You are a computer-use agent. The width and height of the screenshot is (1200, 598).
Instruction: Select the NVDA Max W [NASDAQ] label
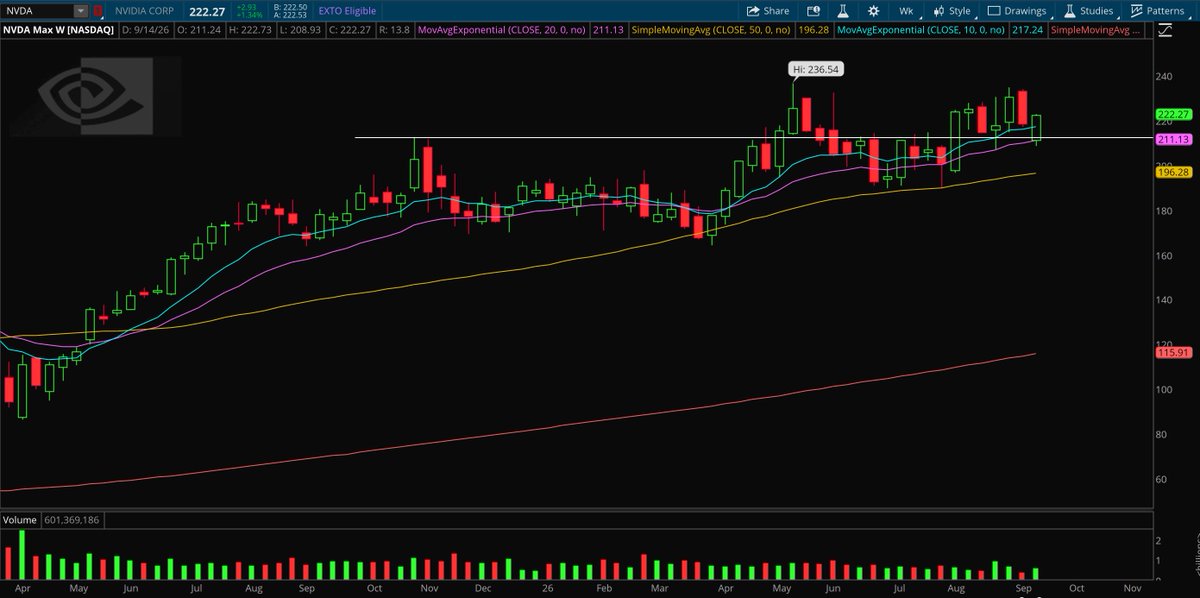pyautogui.click(x=60, y=31)
